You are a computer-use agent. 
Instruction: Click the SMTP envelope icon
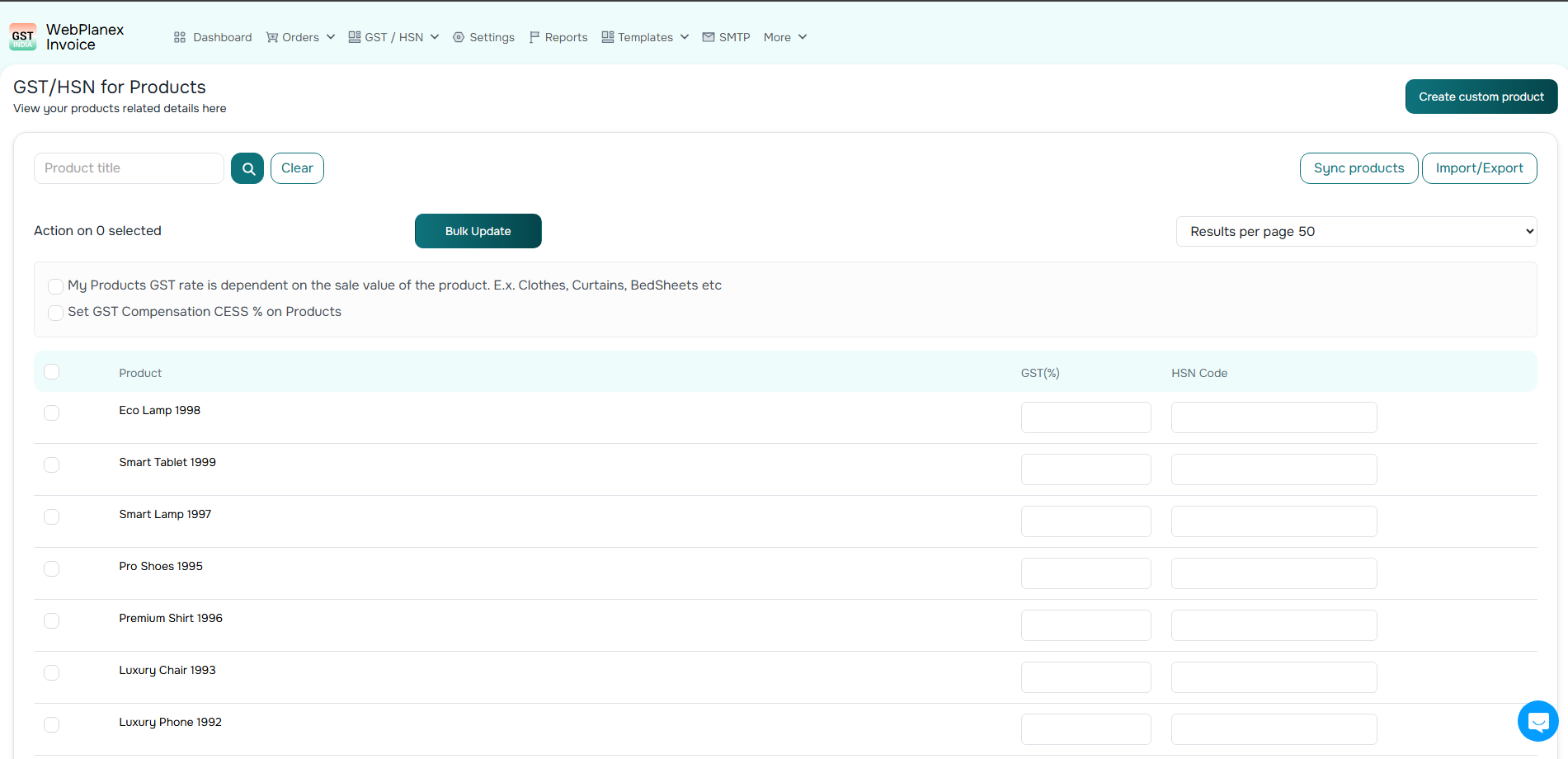[x=709, y=37]
